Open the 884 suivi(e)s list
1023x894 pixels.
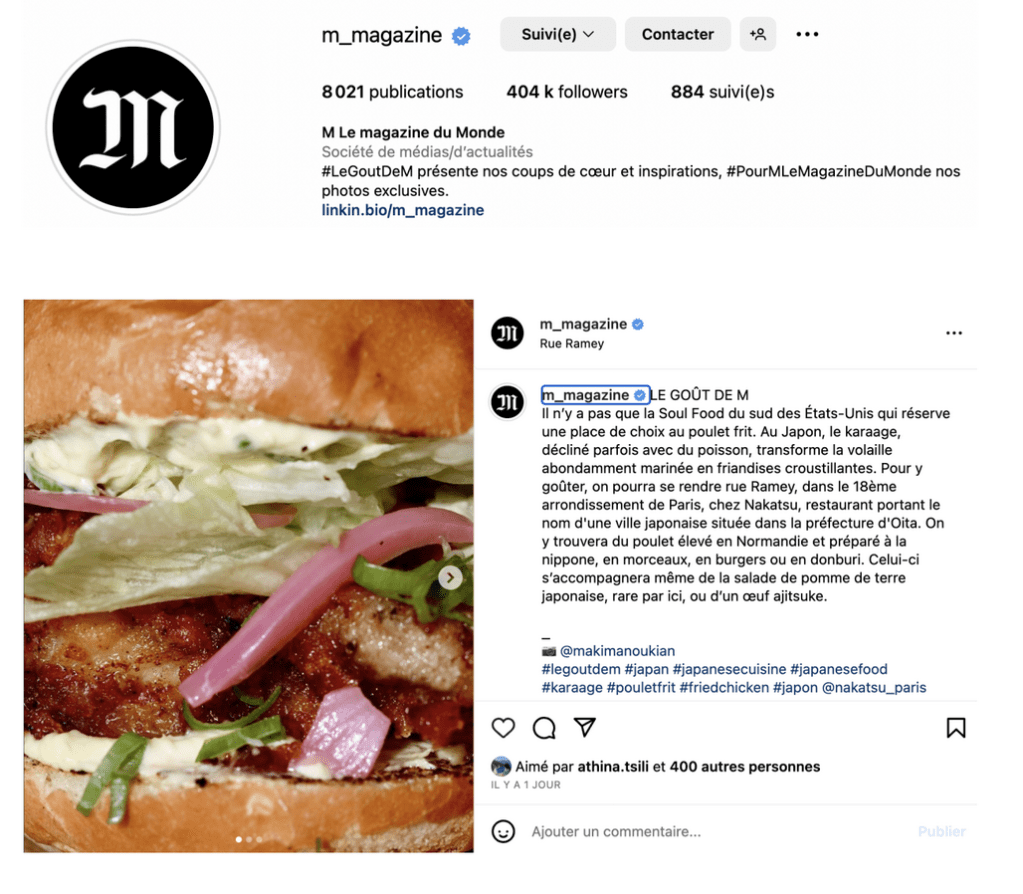tap(722, 92)
